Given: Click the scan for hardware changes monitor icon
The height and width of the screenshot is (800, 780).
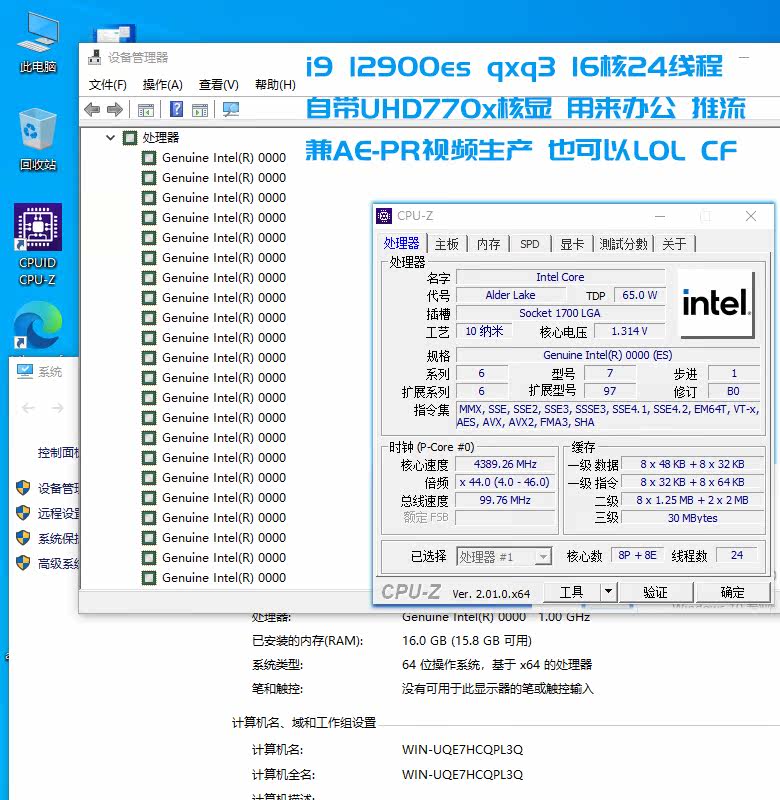Looking at the screenshot, I should [231, 109].
